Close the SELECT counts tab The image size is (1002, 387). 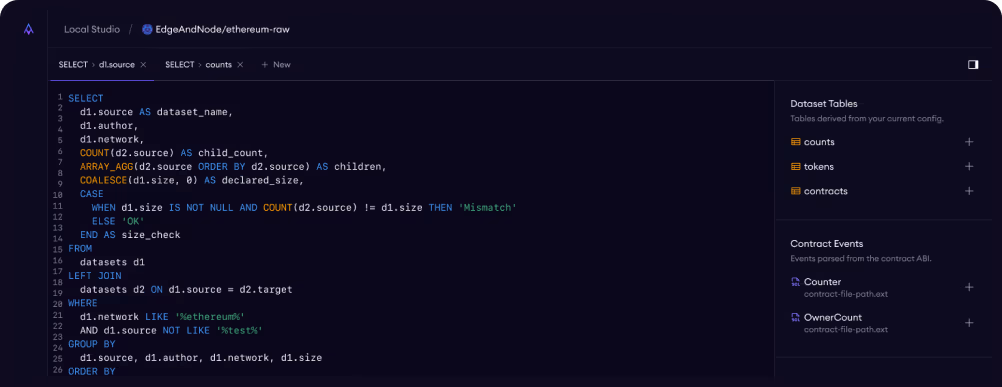(240, 64)
